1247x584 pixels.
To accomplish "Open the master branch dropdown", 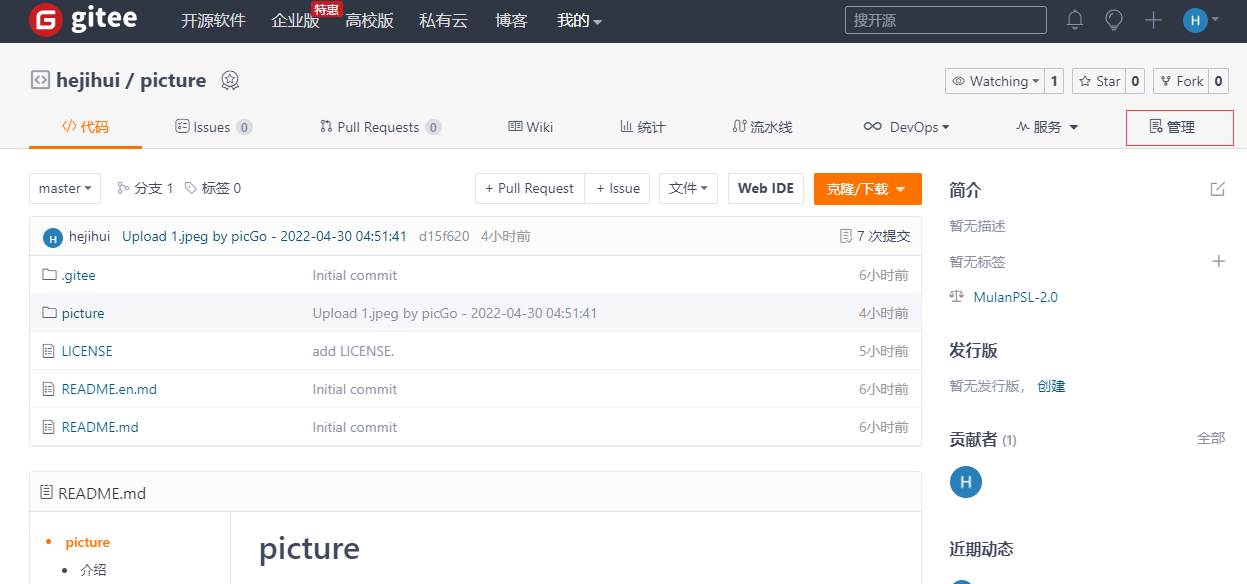I will [x=65, y=188].
